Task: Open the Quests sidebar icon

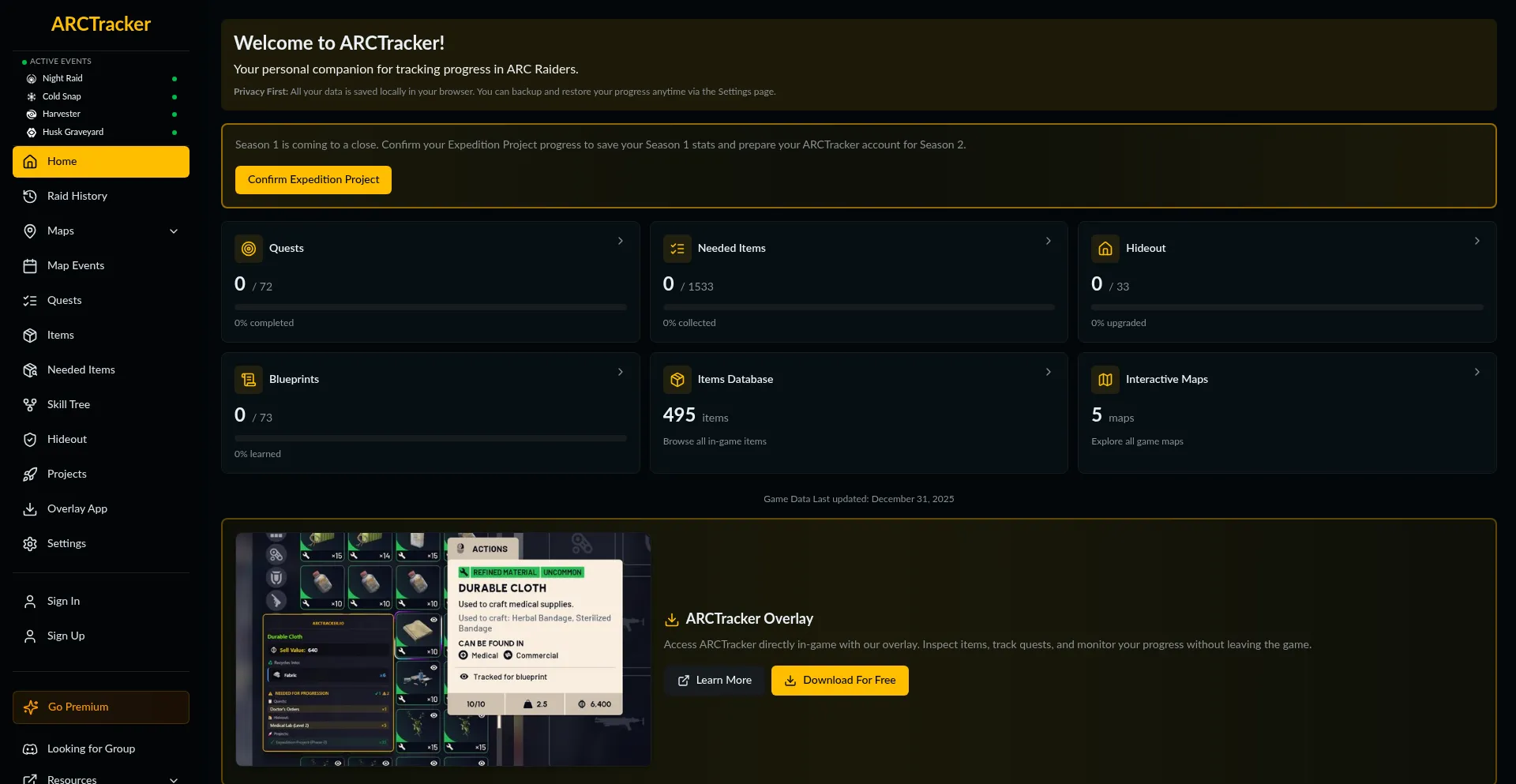Action: pos(30,301)
